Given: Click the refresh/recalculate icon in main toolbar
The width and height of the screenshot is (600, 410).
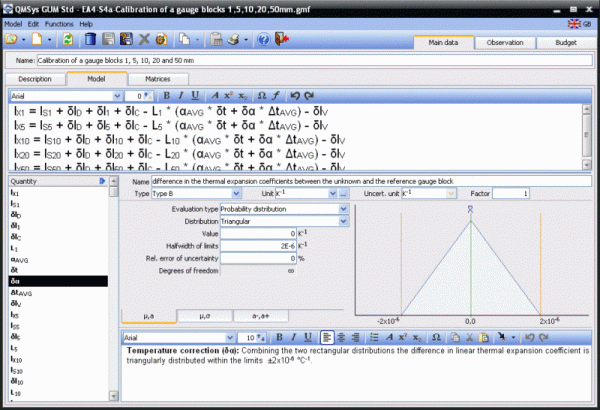Looking at the screenshot, I should pos(67,40).
